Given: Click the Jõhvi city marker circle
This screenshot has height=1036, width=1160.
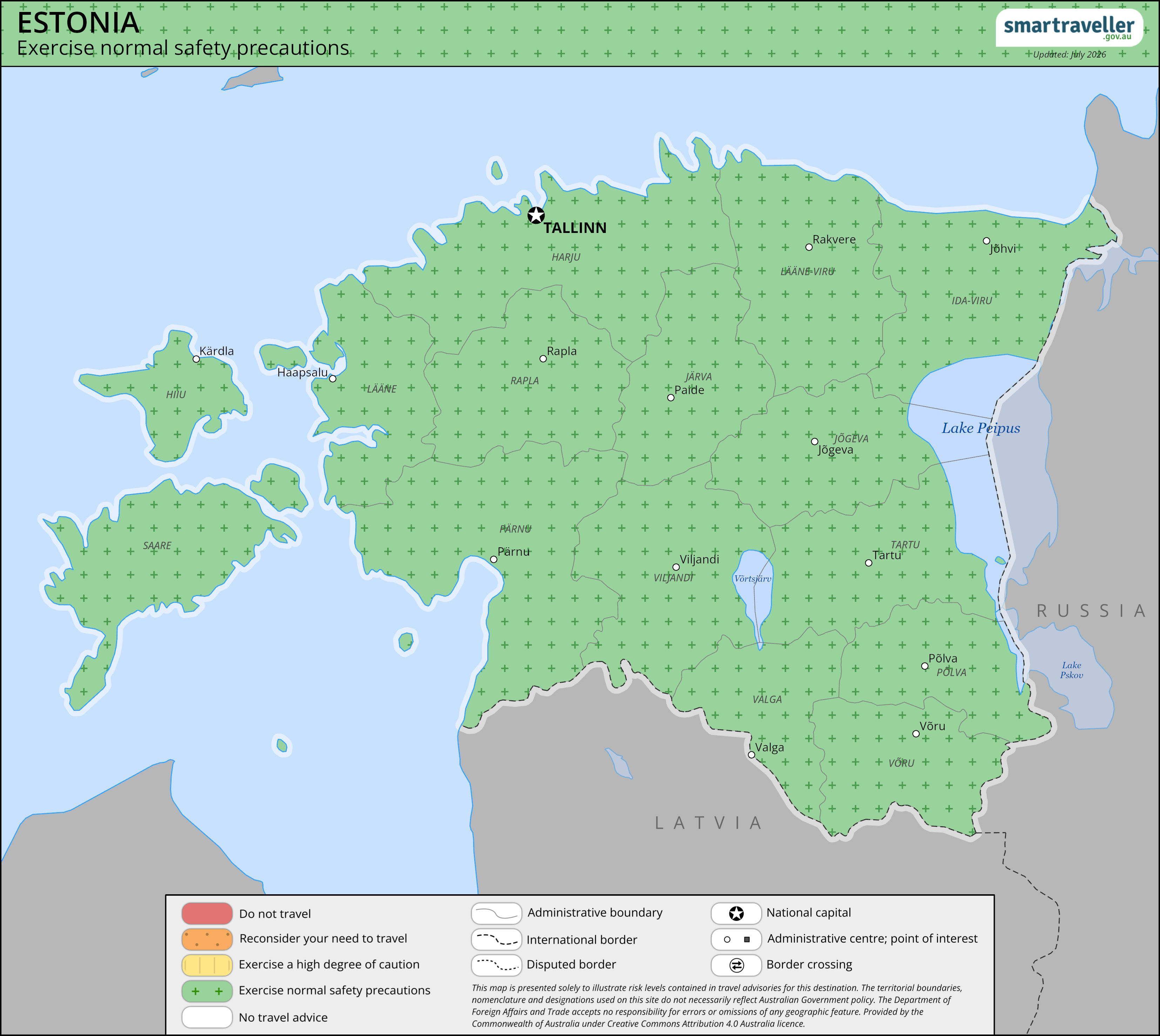Looking at the screenshot, I should (x=986, y=241).
